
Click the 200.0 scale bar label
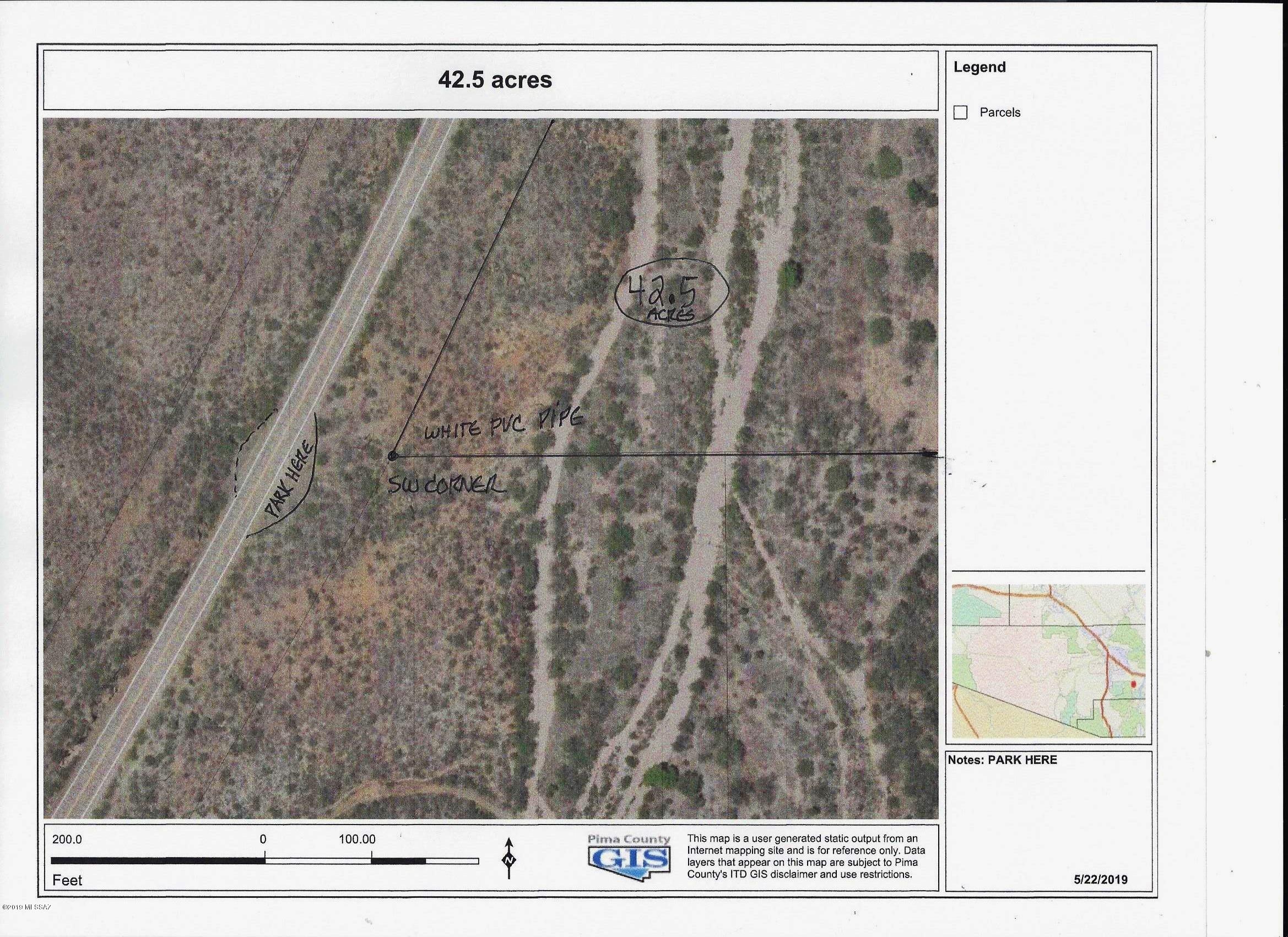coord(67,839)
